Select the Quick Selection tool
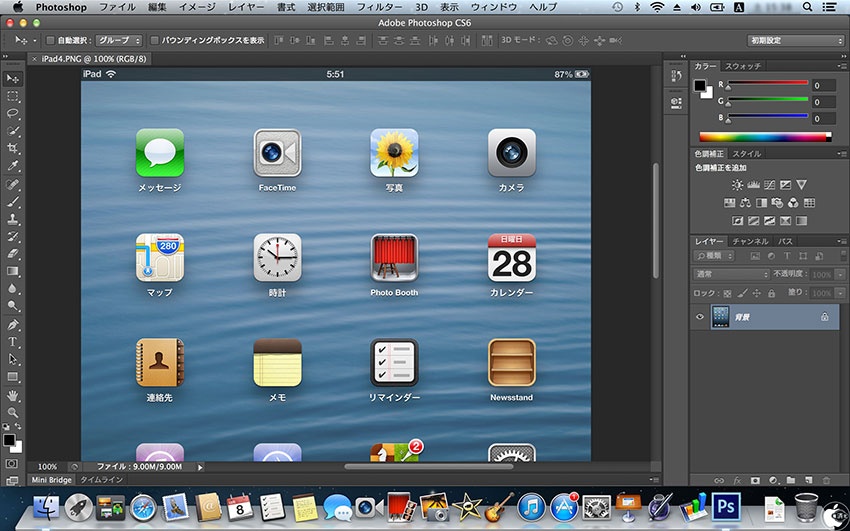Image resolution: width=850 pixels, height=531 pixels. tap(12, 131)
